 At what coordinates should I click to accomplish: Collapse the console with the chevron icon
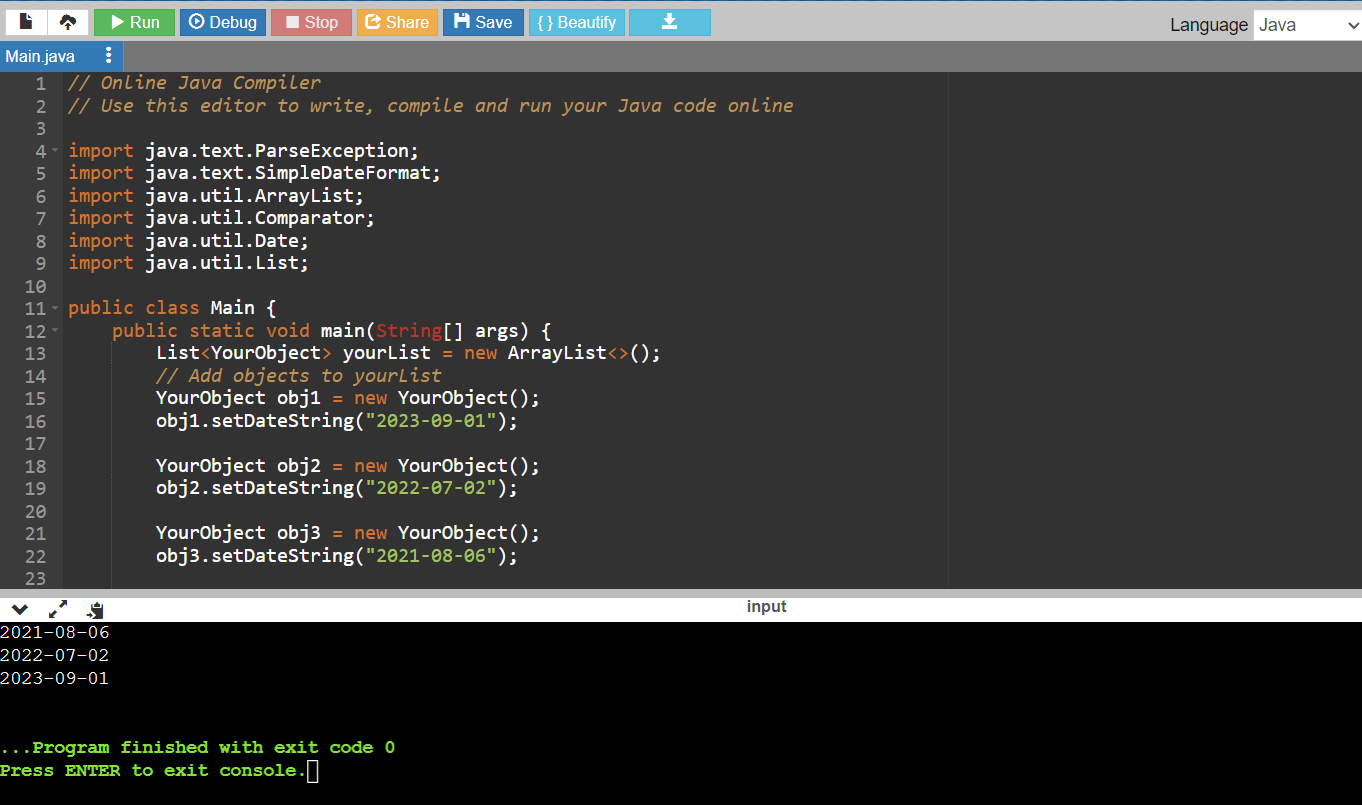(x=19, y=608)
